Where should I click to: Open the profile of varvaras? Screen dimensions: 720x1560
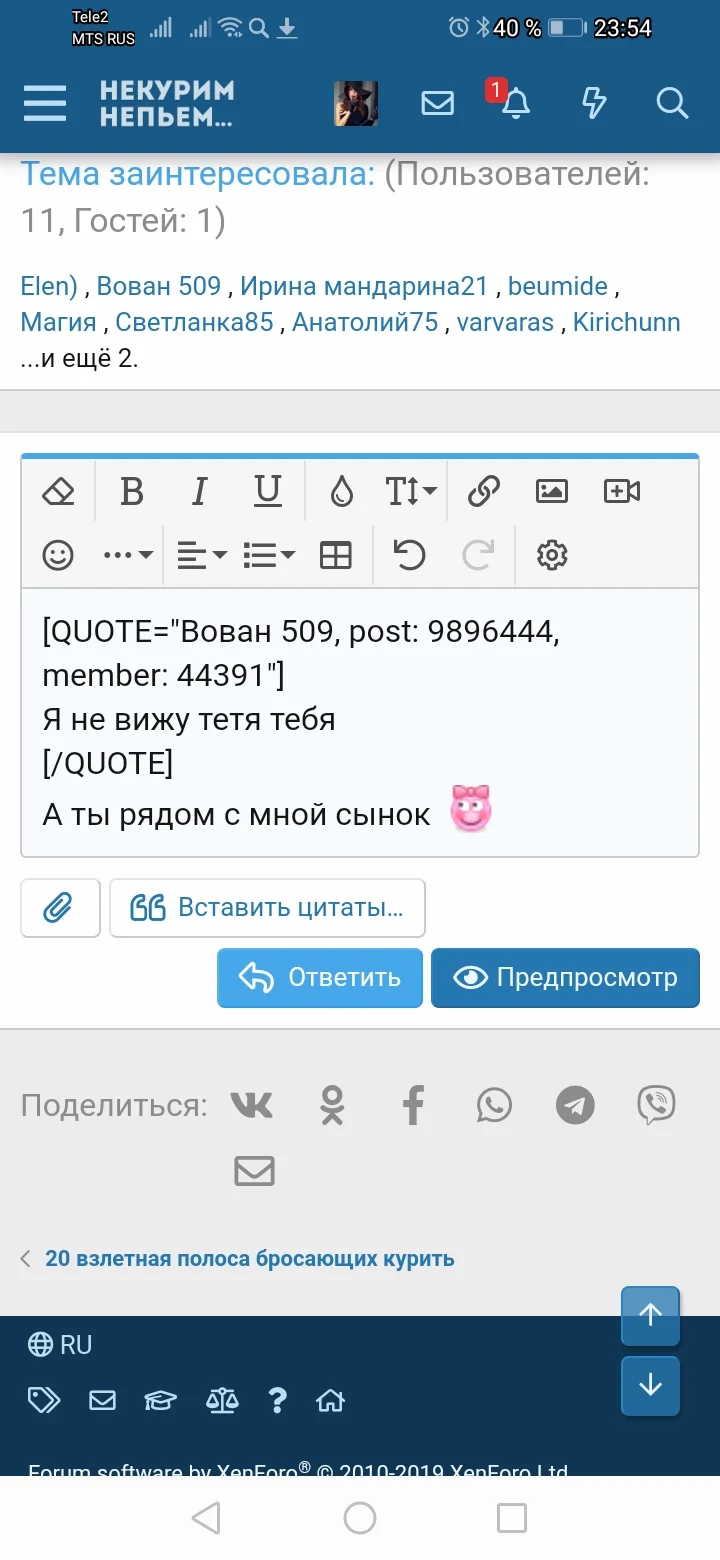click(x=505, y=323)
